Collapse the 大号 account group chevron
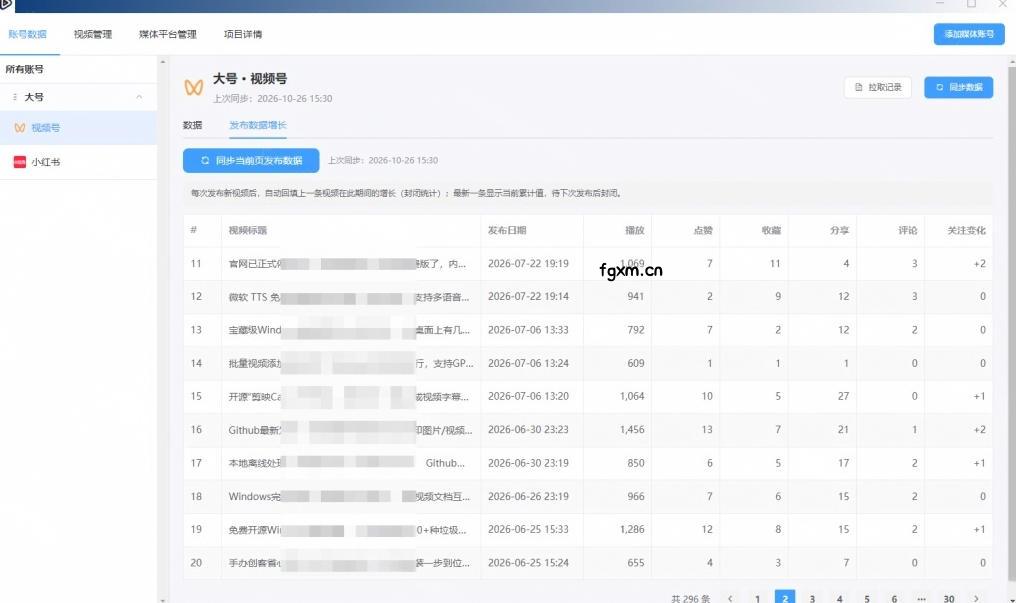 coord(139,97)
